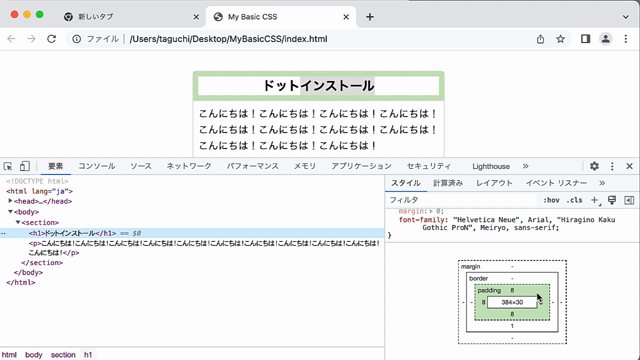Image resolution: width=640 pixels, height=360 pixels.
Task: Go back to the previous page
Action: (x=11, y=39)
